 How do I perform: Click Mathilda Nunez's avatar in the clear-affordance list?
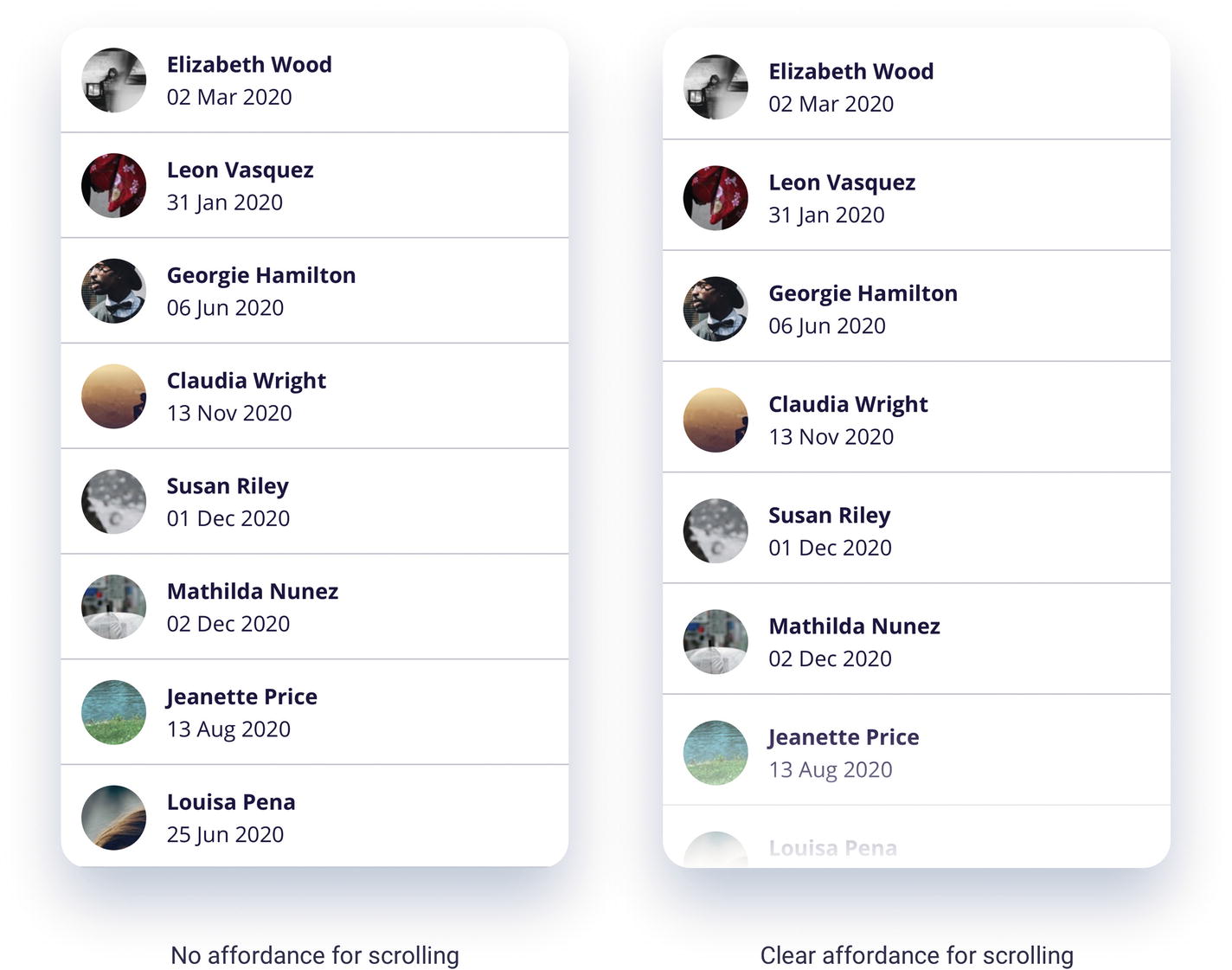pyautogui.click(x=715, y=642)
